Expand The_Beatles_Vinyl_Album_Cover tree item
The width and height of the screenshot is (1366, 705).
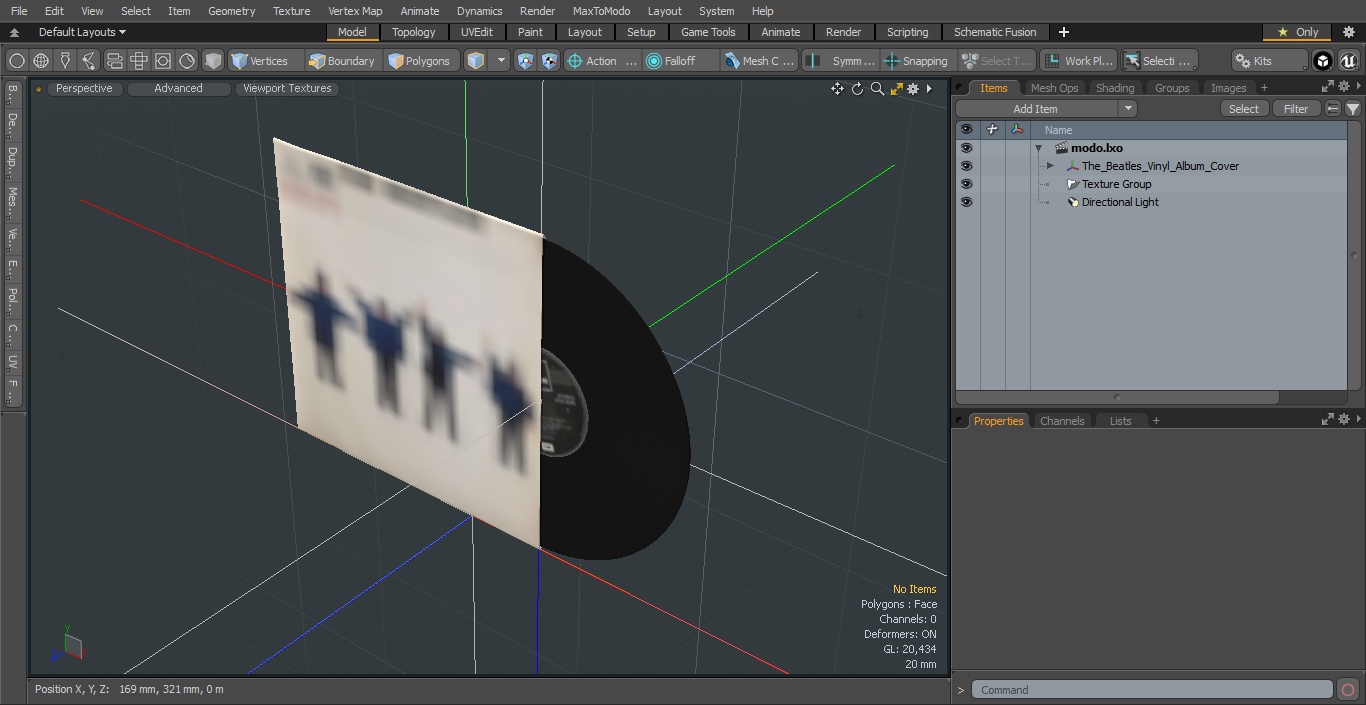pos(1050,166)
